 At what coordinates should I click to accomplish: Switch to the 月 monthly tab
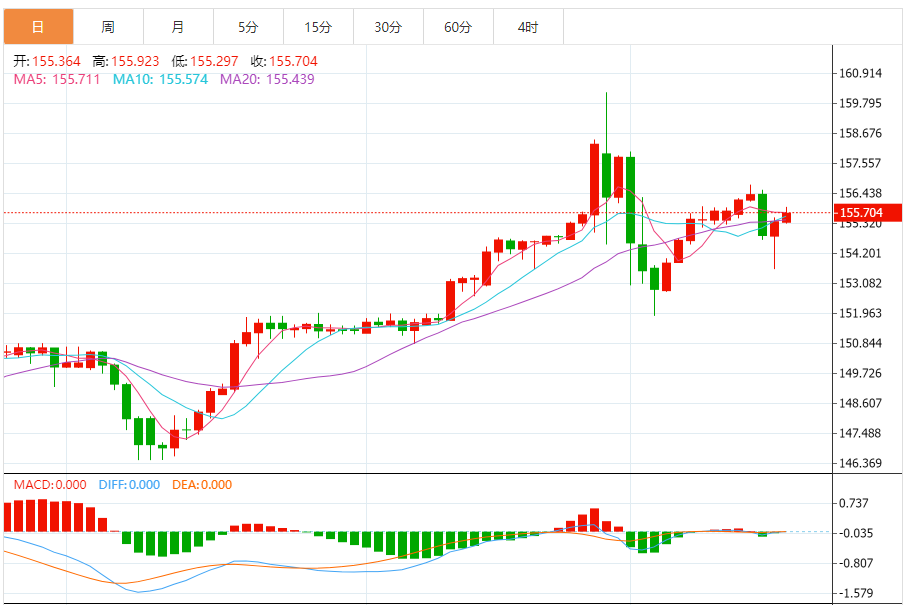179,27
